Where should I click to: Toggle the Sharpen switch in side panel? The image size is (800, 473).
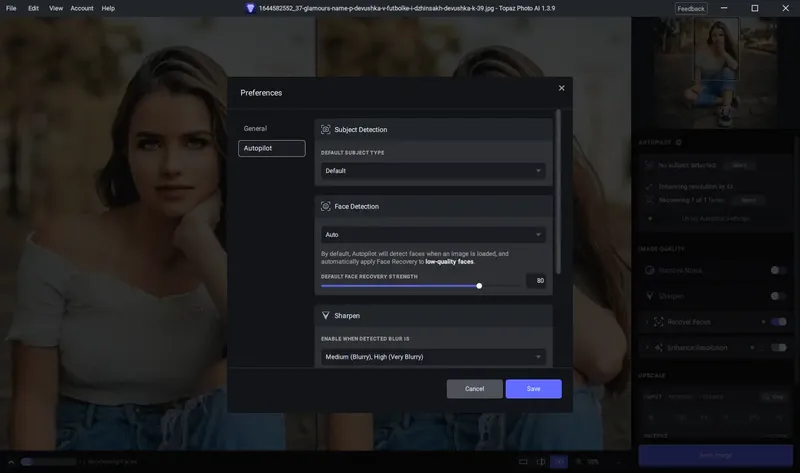tap(778, 296)
